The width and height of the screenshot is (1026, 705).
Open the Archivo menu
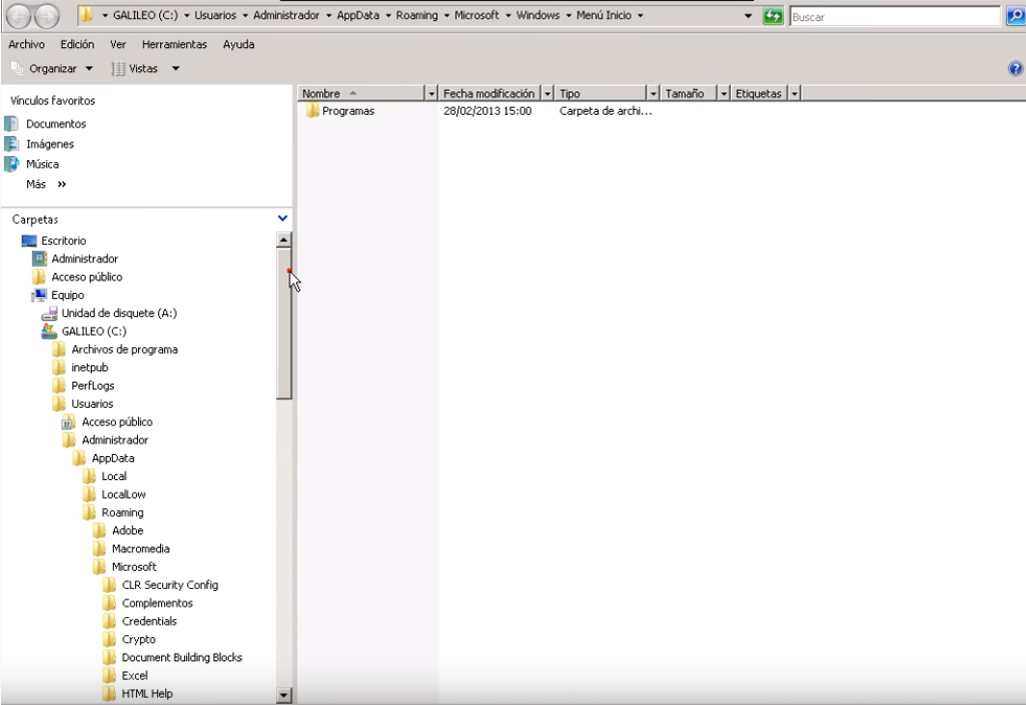pos(26,44)
